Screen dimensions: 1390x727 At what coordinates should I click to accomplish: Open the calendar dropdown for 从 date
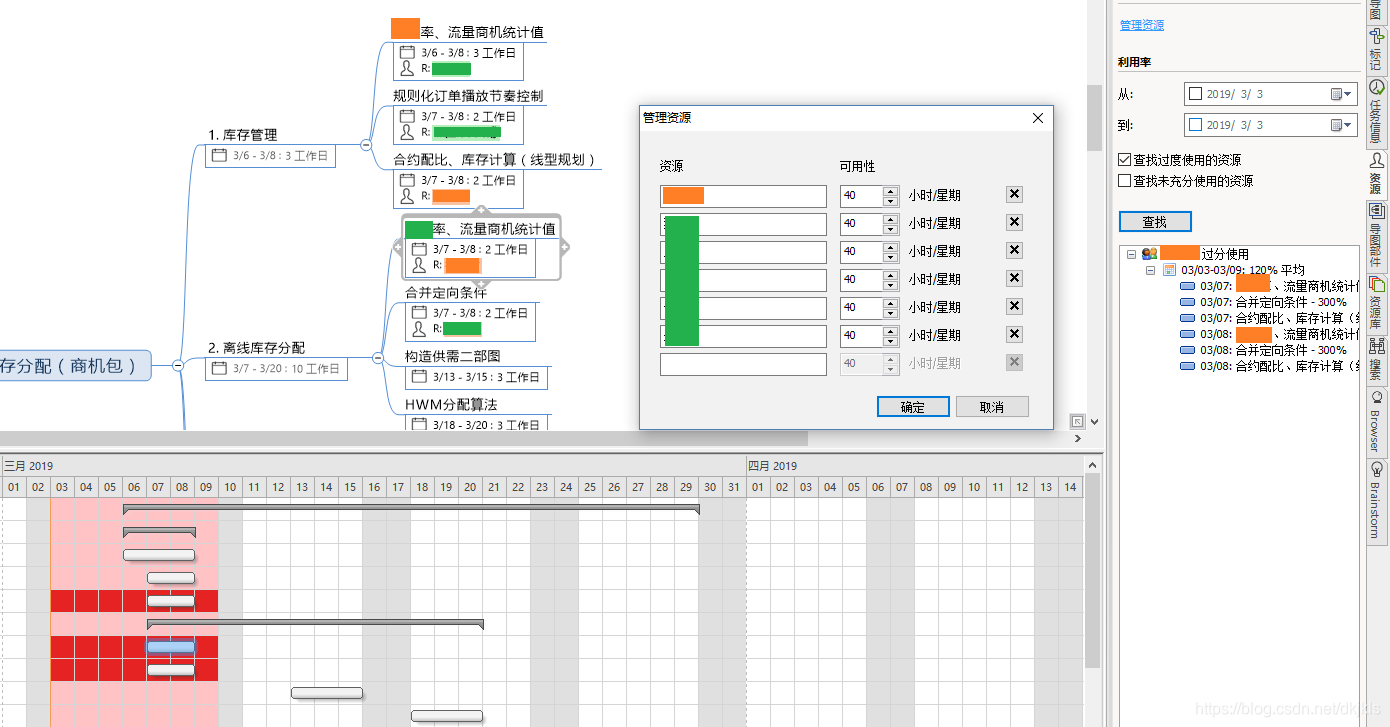pos(1341,94)
